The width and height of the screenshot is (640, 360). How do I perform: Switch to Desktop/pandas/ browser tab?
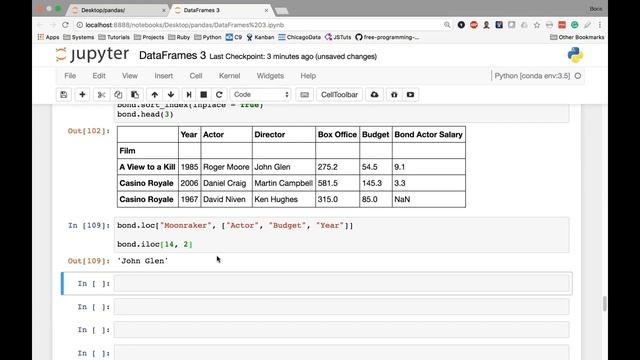tap(118, 10)
